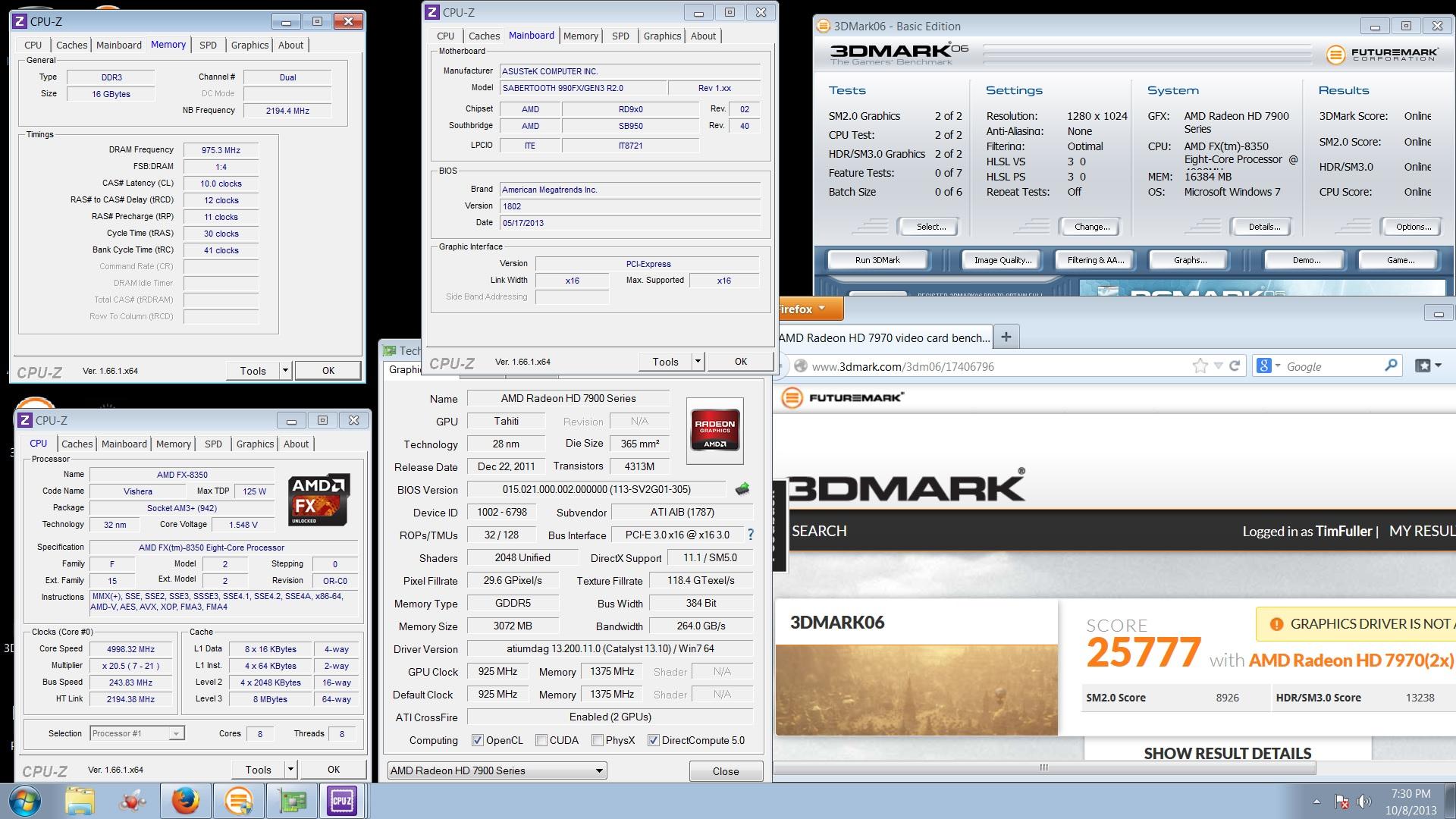Switch to SPD tab in CPU-Z Memory window
The width and height of the screenshot is (1456, 819).
point(208,45)
